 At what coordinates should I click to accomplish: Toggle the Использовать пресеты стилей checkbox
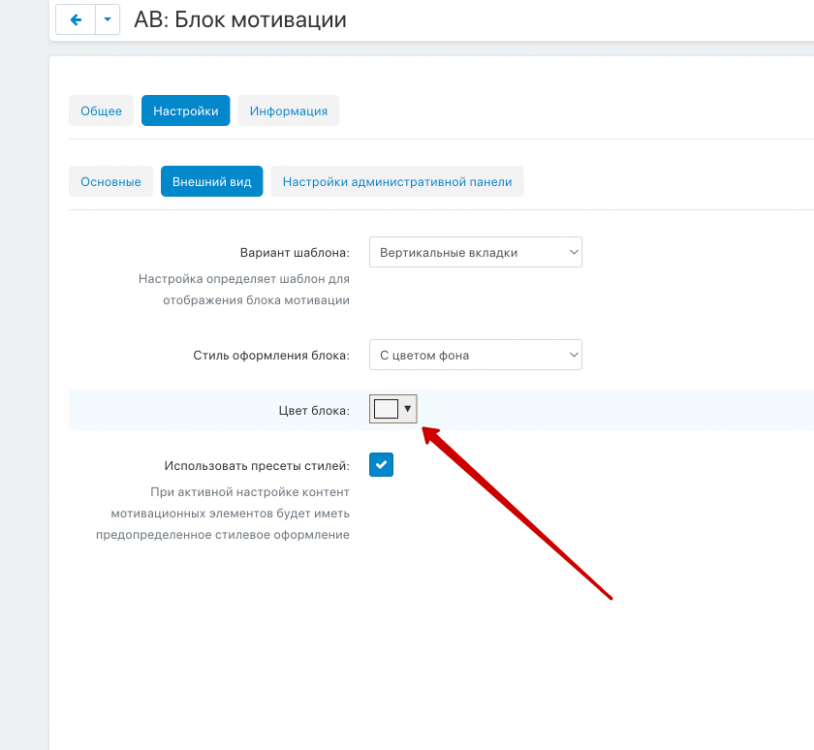pyautogui.click(x=381, y=465)
